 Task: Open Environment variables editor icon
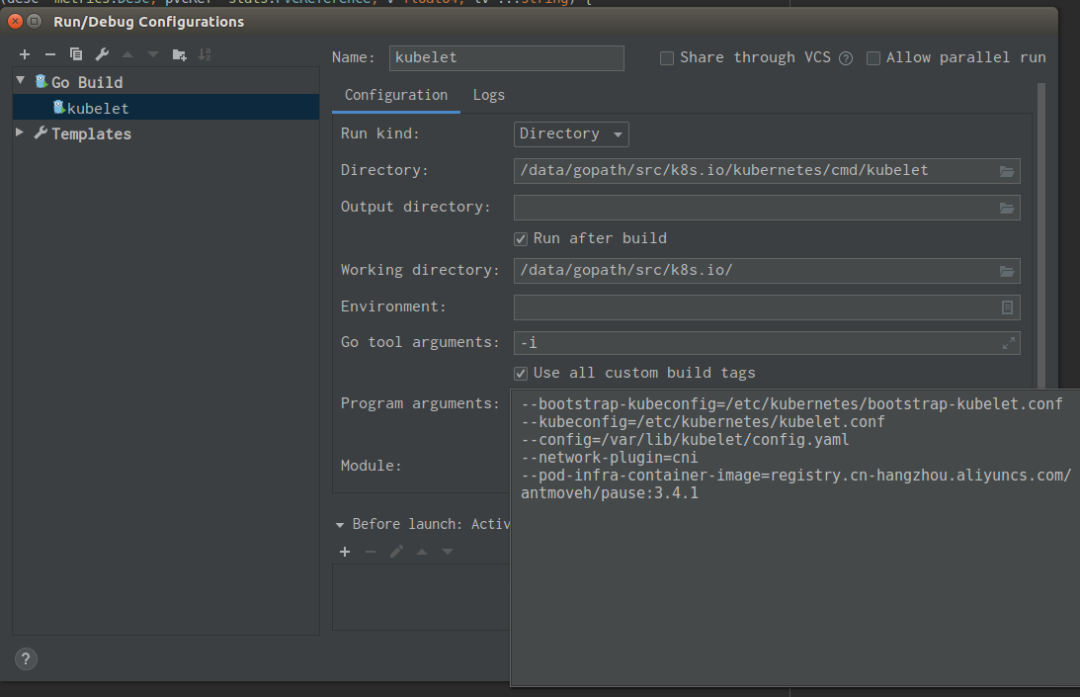point(1007,307)
